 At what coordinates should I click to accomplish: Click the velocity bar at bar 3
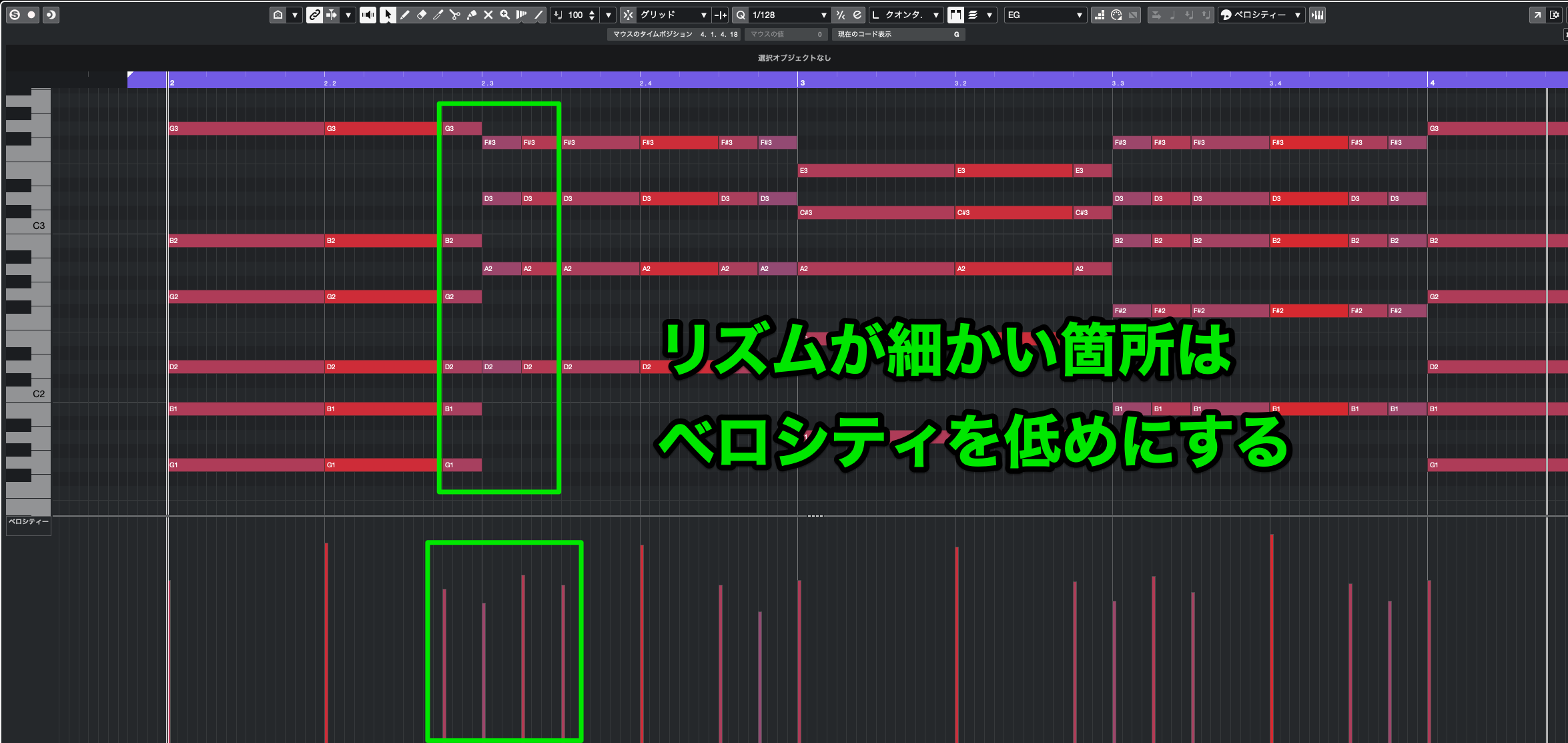(x=799, y=661)
